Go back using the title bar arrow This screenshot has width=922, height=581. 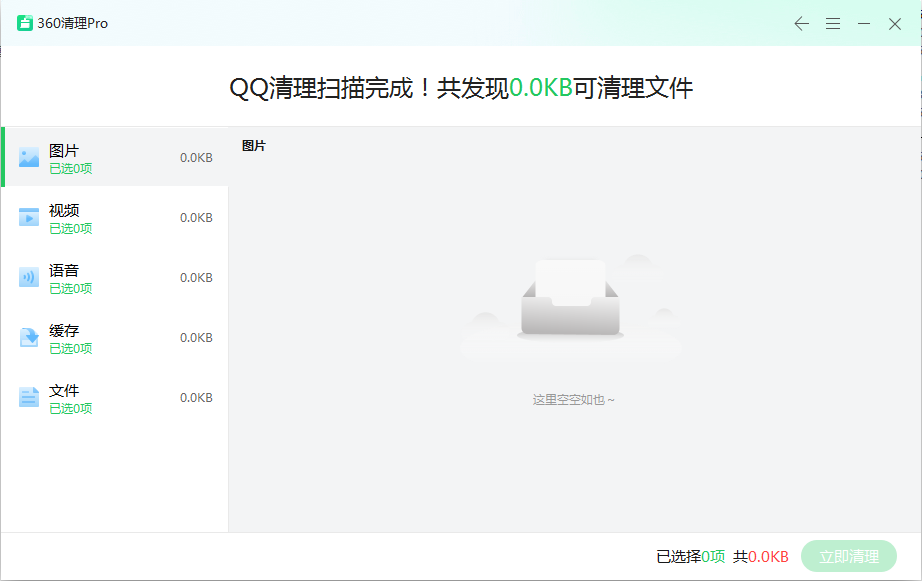801,24
